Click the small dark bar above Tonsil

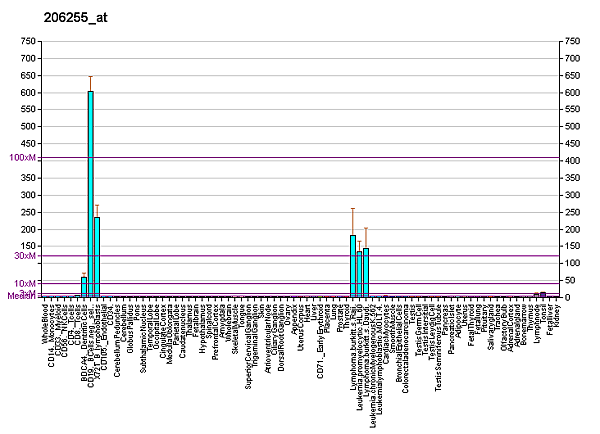coord(543,294)
